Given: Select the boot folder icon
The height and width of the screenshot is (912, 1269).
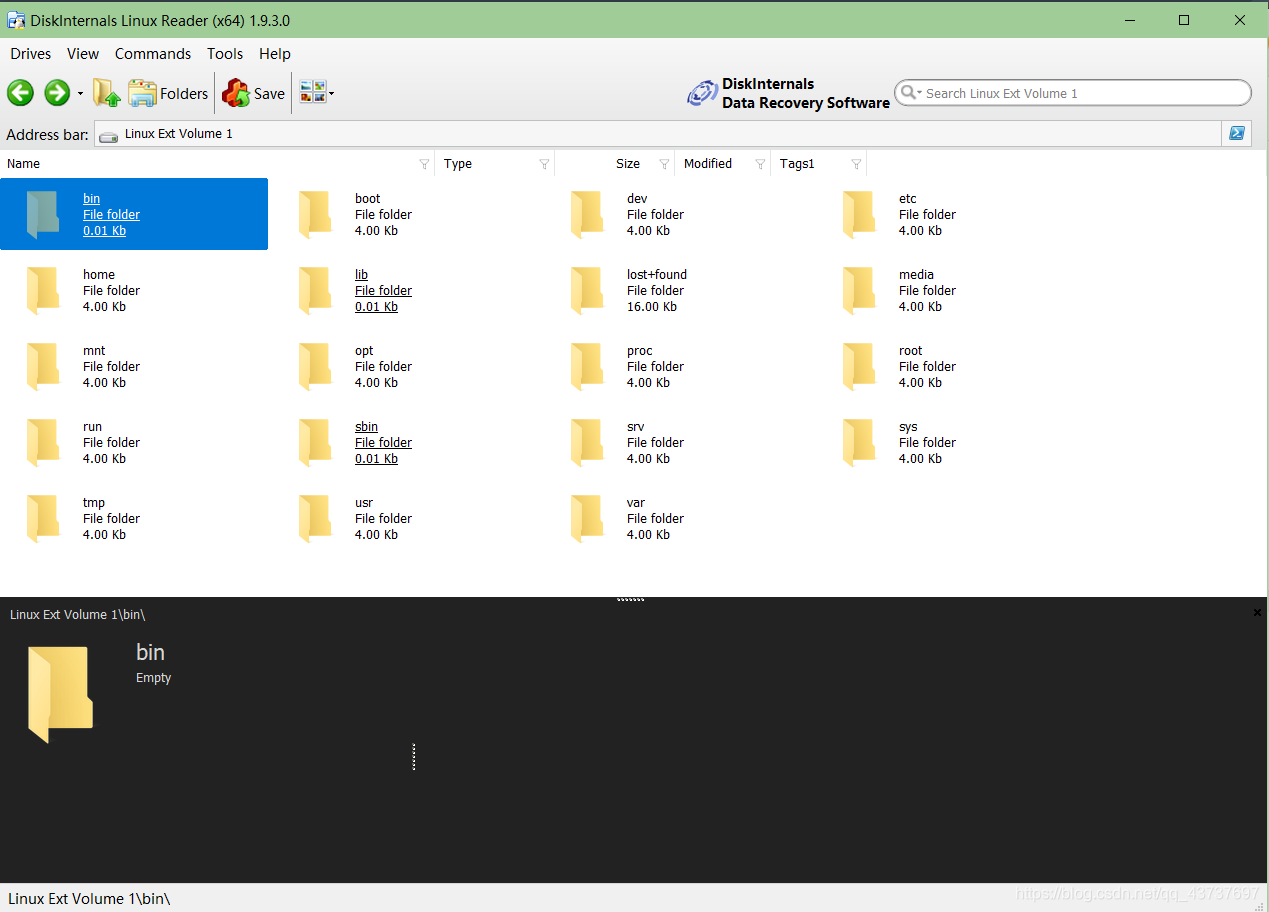Looking at the screenshot, I should (315, 214).
